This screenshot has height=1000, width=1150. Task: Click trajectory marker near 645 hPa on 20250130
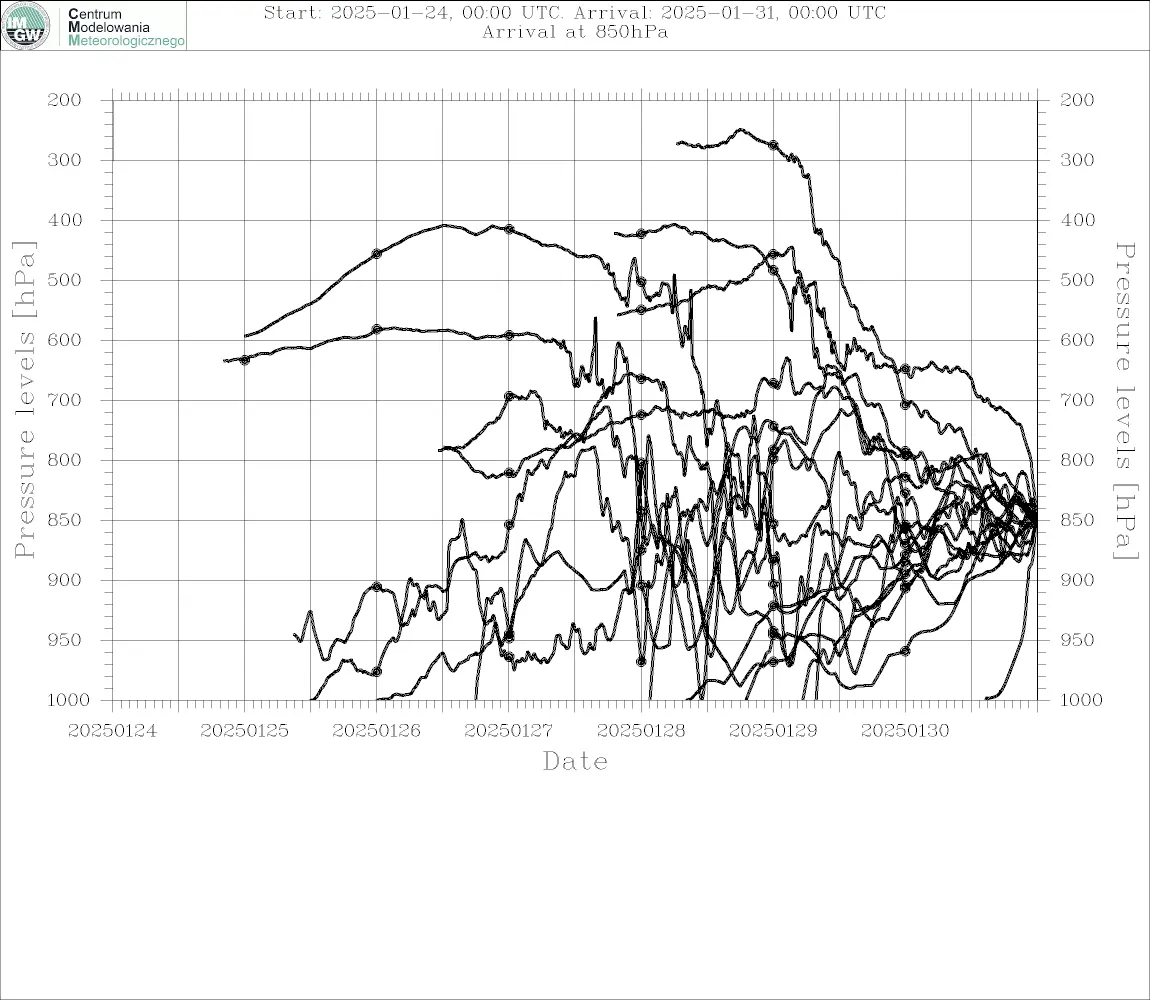click(905, 369)
